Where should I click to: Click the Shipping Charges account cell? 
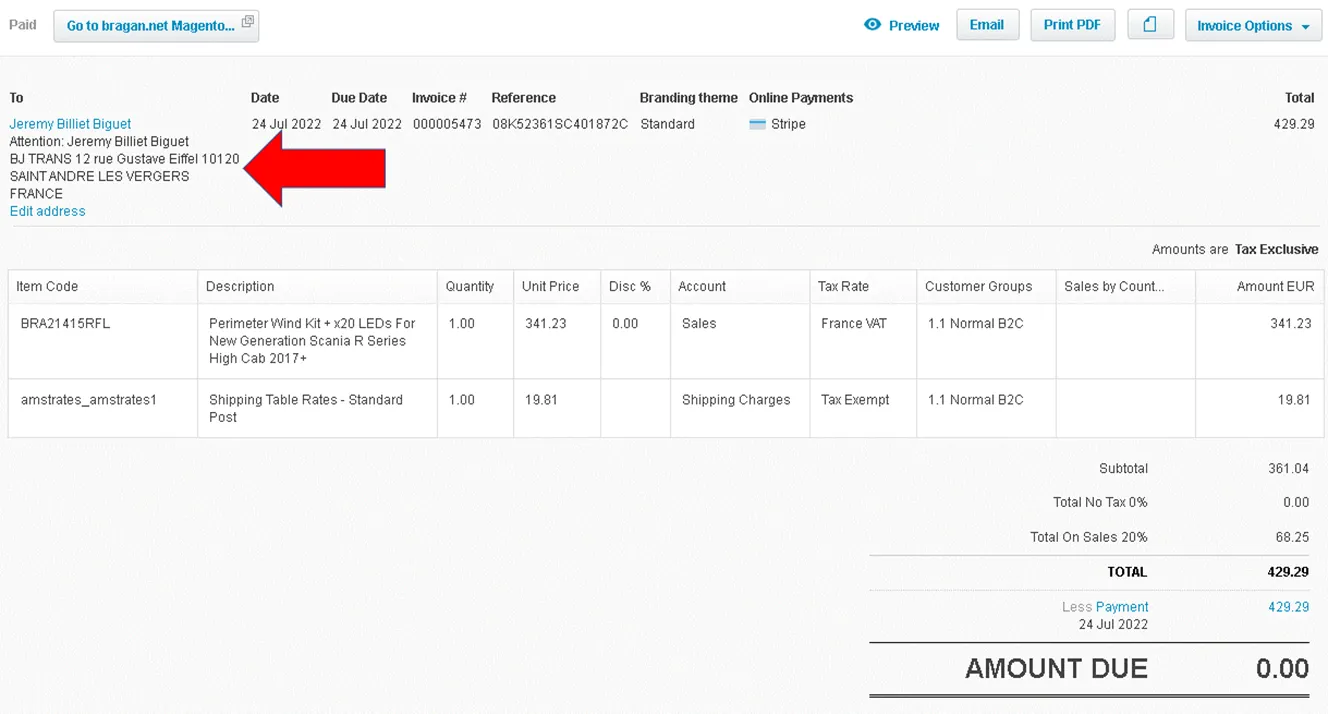tap(740, 408)
